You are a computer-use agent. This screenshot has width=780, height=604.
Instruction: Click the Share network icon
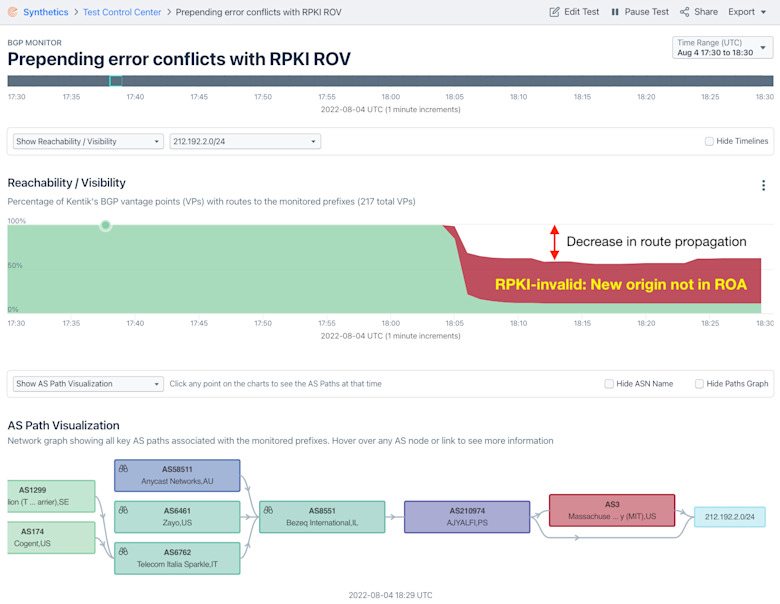tap(684, 12)
